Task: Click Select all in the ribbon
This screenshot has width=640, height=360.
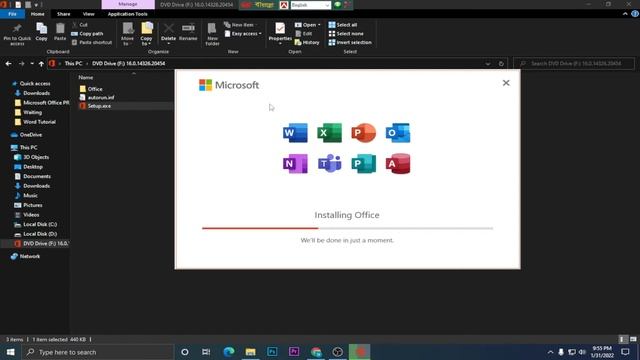Action: [343, 25]
